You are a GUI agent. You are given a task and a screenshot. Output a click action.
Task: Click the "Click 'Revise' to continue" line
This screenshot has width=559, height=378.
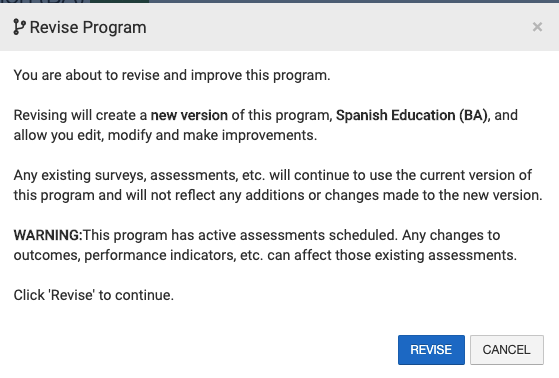tap(94, 295)
